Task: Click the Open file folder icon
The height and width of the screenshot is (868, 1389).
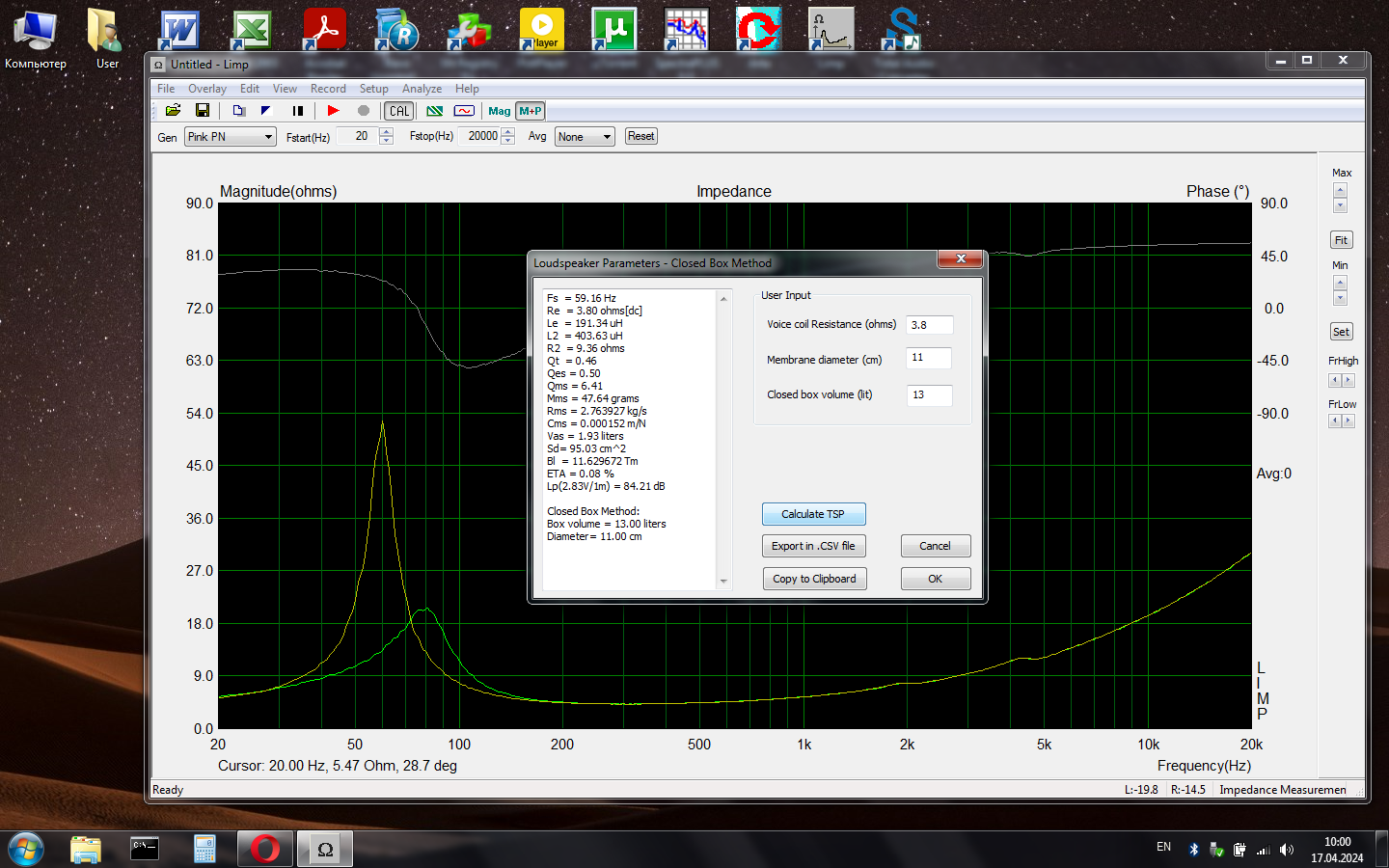Action: [173, 111]
